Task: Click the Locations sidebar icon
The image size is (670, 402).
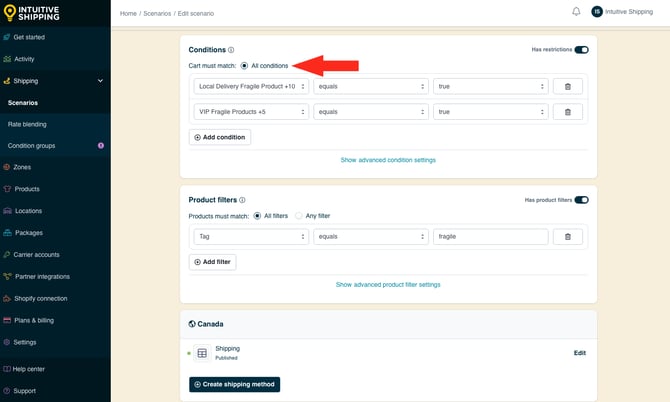Action: click(x=7, y=211)
